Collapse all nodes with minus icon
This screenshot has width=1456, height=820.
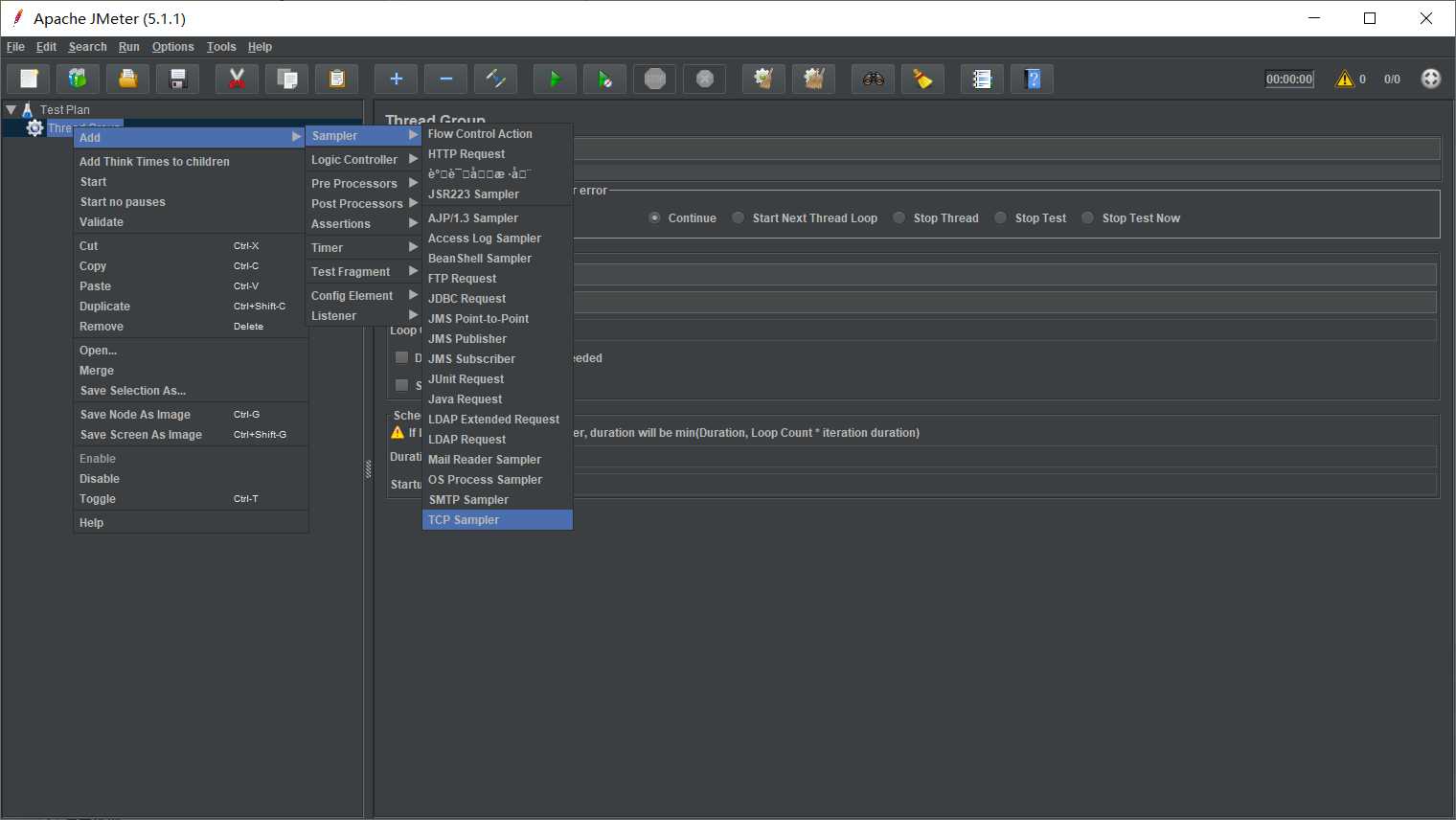(x=446, y=79)
